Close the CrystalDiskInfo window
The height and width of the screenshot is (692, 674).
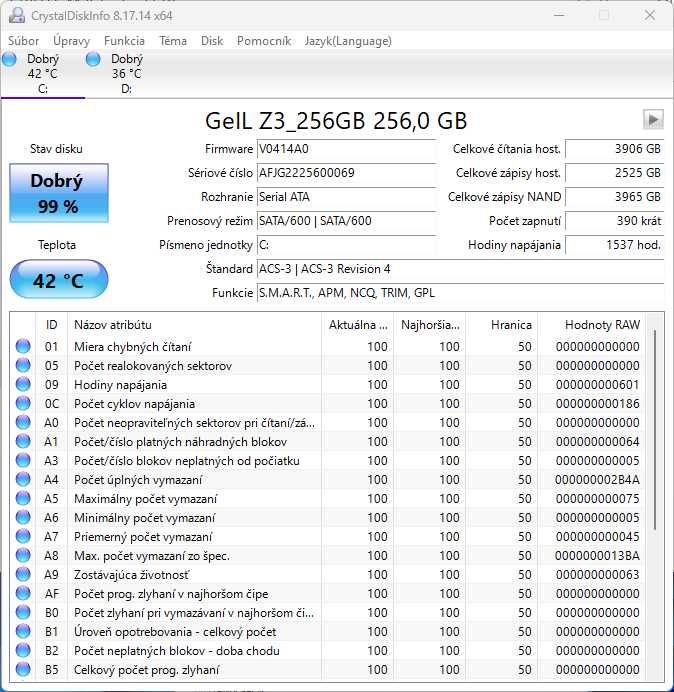click(650, 15)
